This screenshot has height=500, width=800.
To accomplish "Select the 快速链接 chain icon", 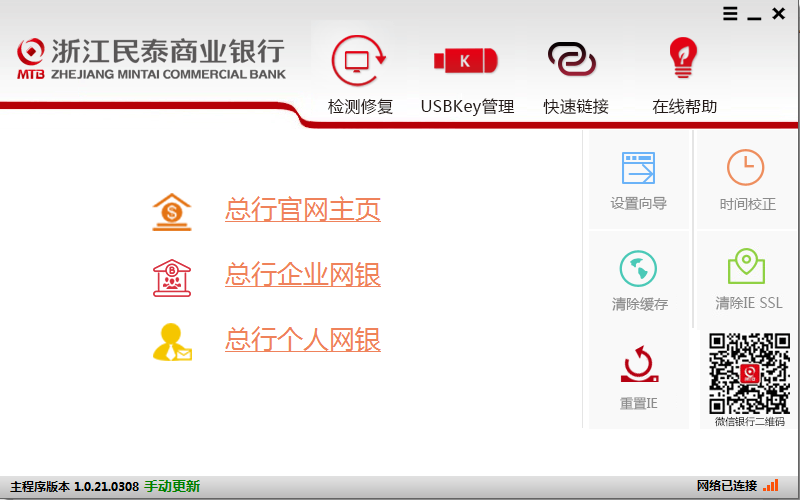I will 571,59.
